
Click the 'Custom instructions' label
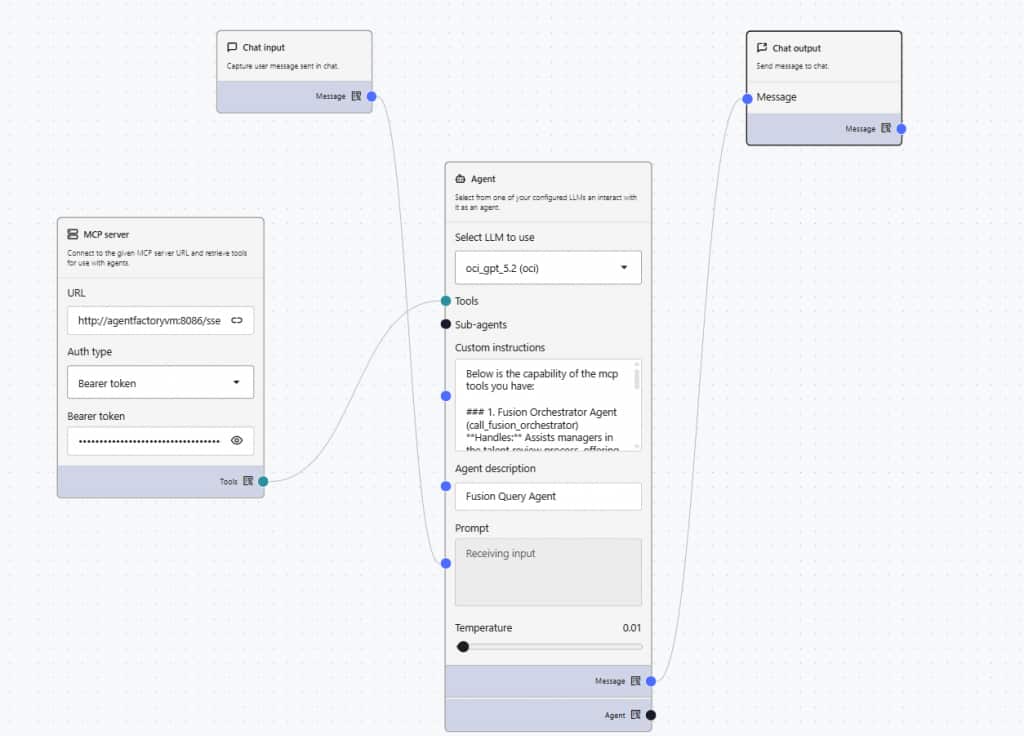pos(500,347)
